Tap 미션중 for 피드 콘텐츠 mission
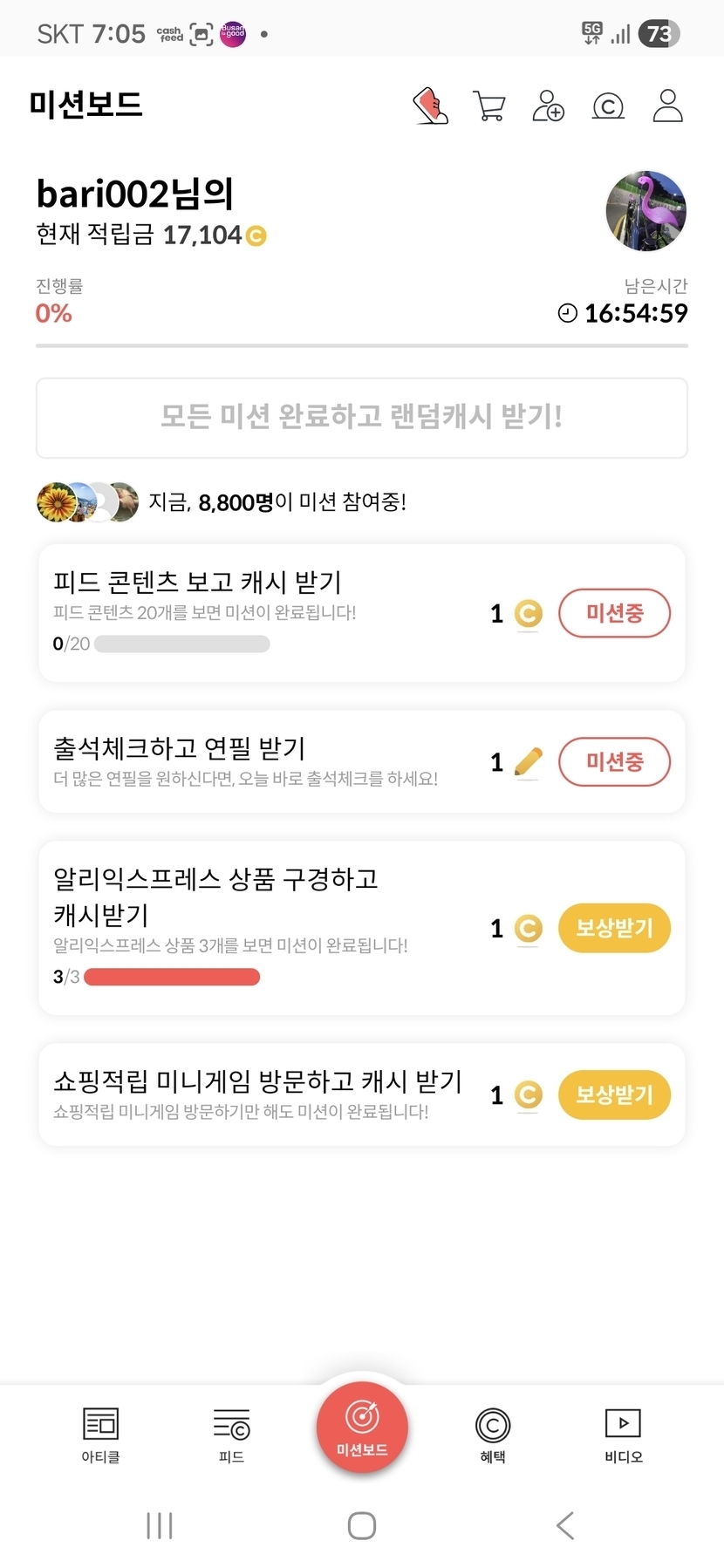The height and width of the screenshot is (1568, 724). 614,613
